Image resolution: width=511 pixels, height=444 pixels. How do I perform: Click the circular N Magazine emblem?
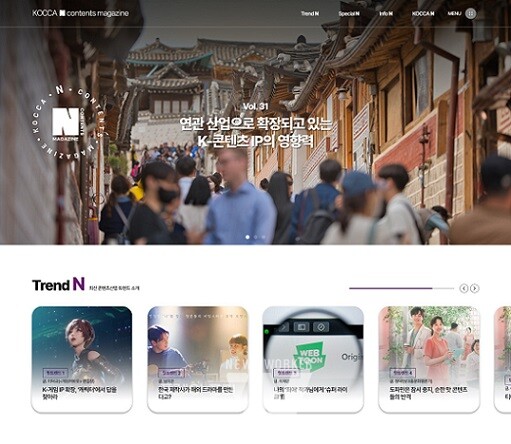66,122
